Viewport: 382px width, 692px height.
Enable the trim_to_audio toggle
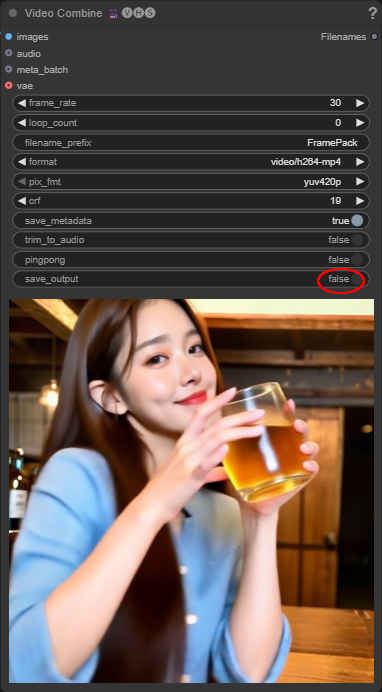tap(357, 240)
